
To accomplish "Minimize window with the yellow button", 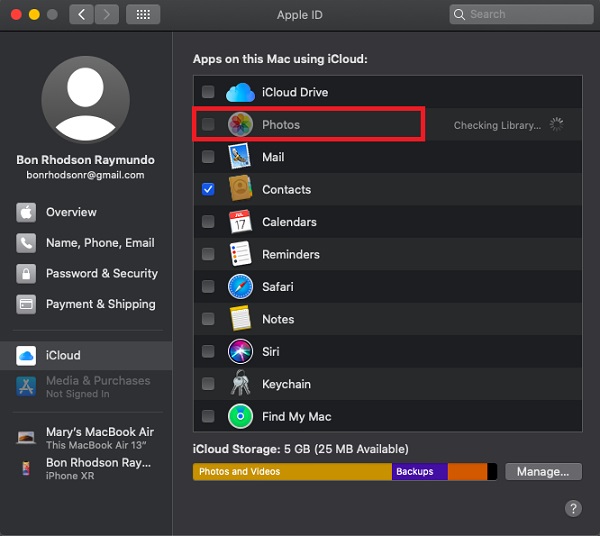I will [x=34, y=15].
